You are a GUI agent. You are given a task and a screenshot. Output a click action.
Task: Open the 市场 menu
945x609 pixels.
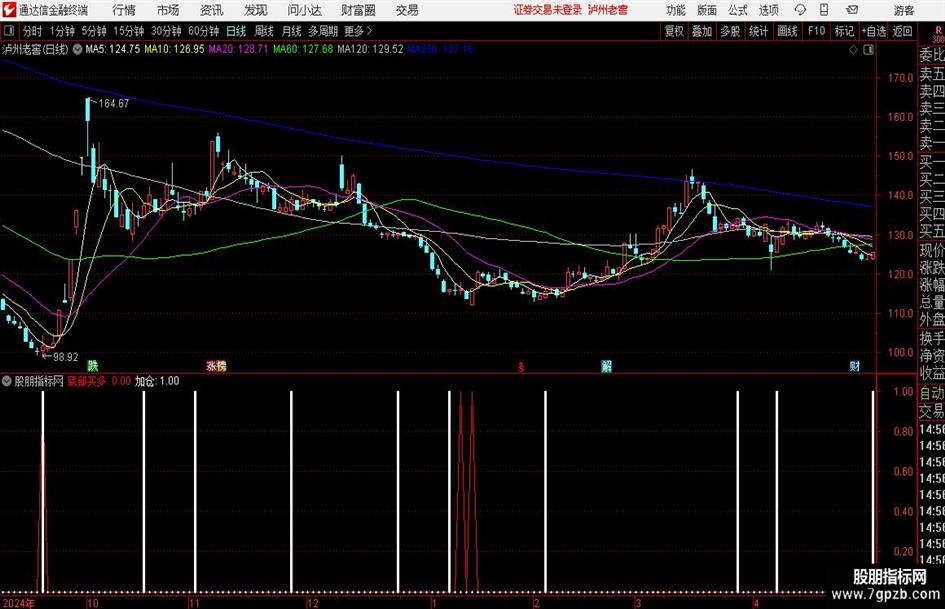(x=168, y=10)
